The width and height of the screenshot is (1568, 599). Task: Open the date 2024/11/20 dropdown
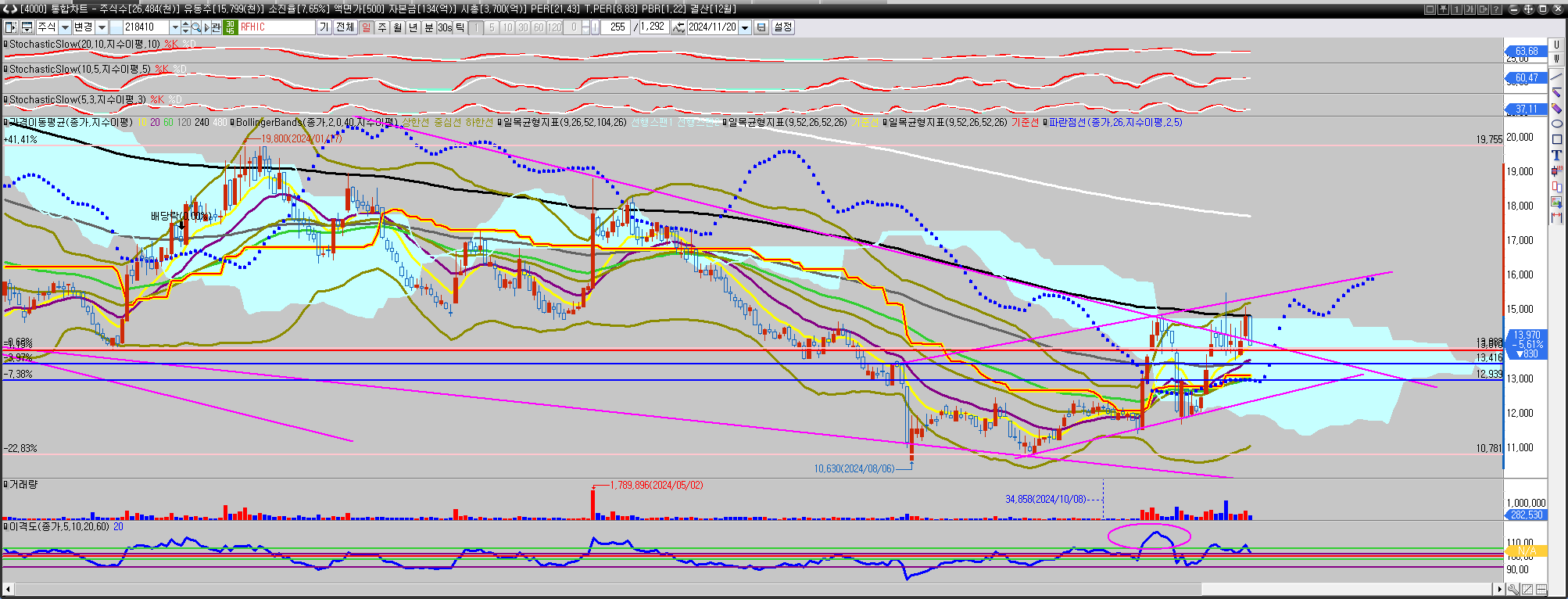point(745,27)
